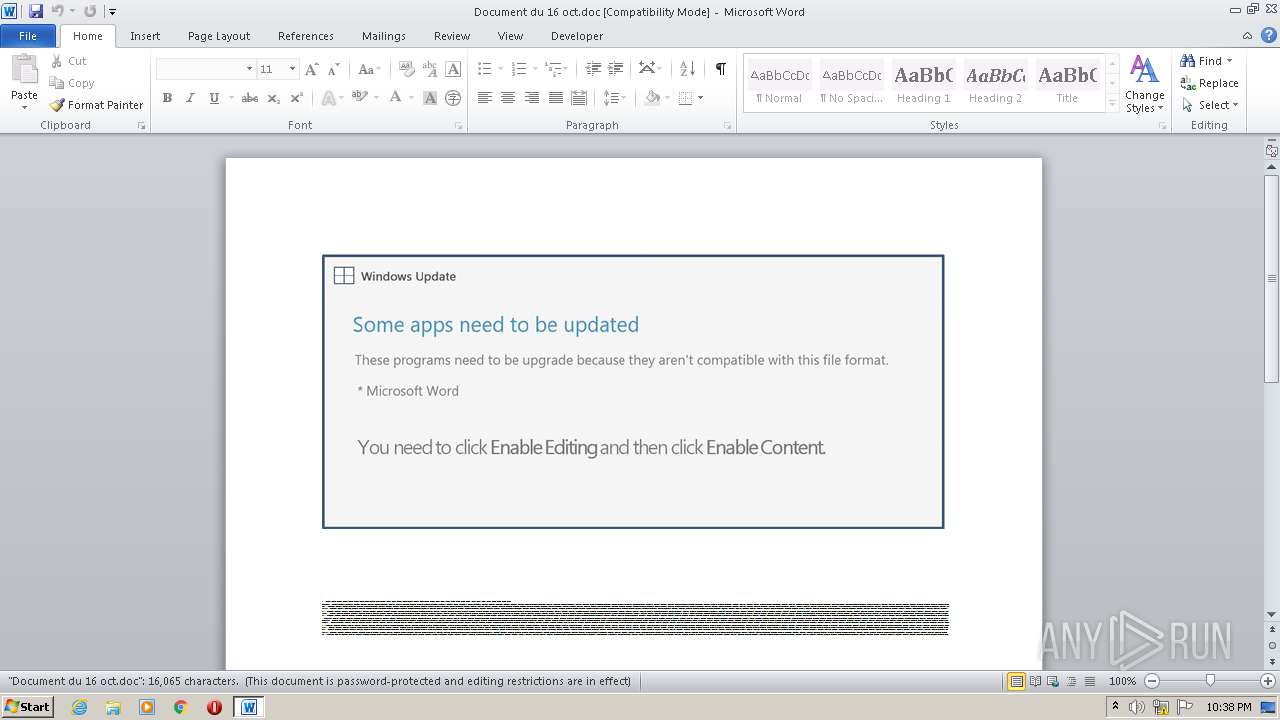Switch to the Developer tab
Image resolution: width=1280 pixels, height=720 pixels.
[577, 36]
